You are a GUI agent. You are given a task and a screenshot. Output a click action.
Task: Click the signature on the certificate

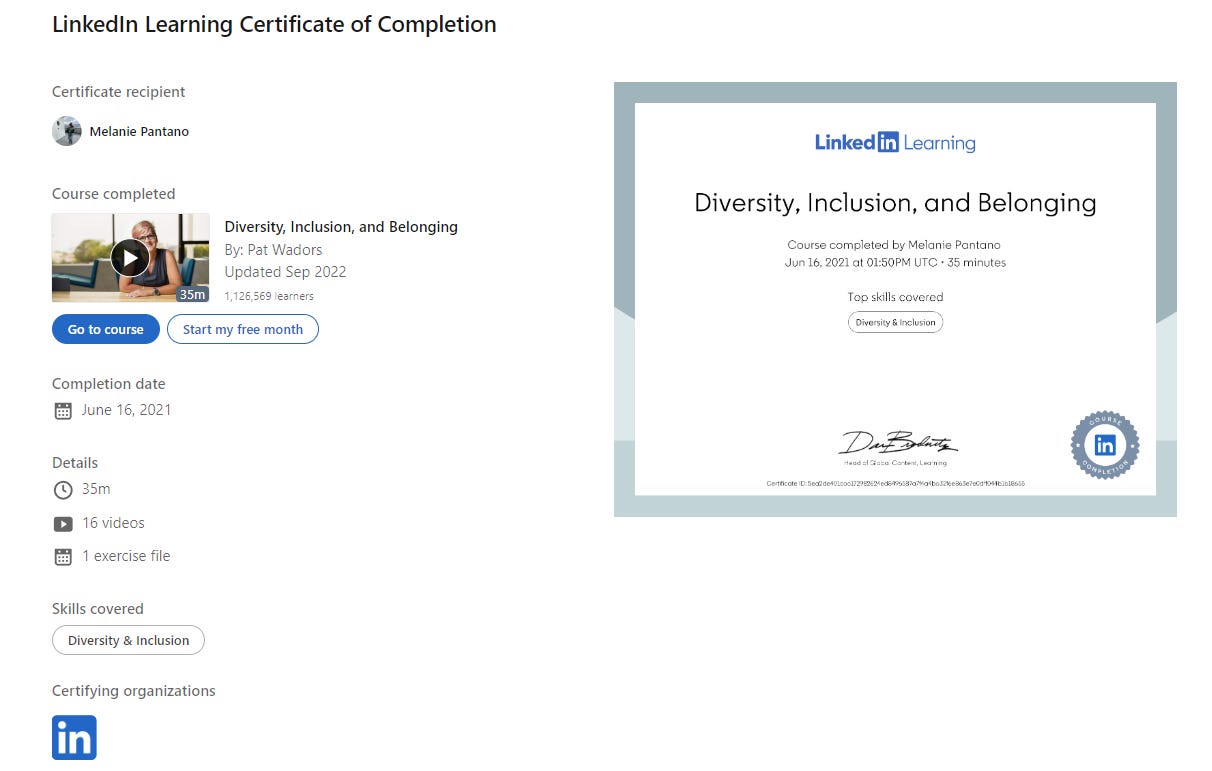898,443
